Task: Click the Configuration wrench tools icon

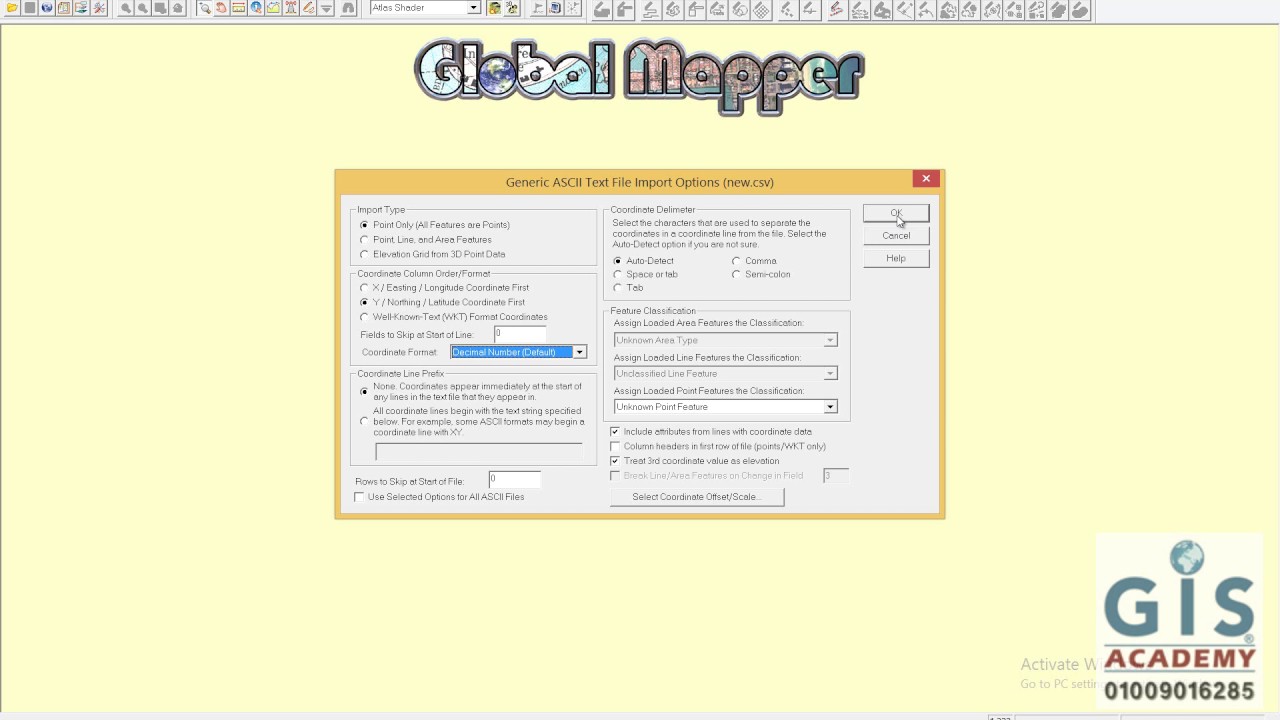Action: click(99, 8)
